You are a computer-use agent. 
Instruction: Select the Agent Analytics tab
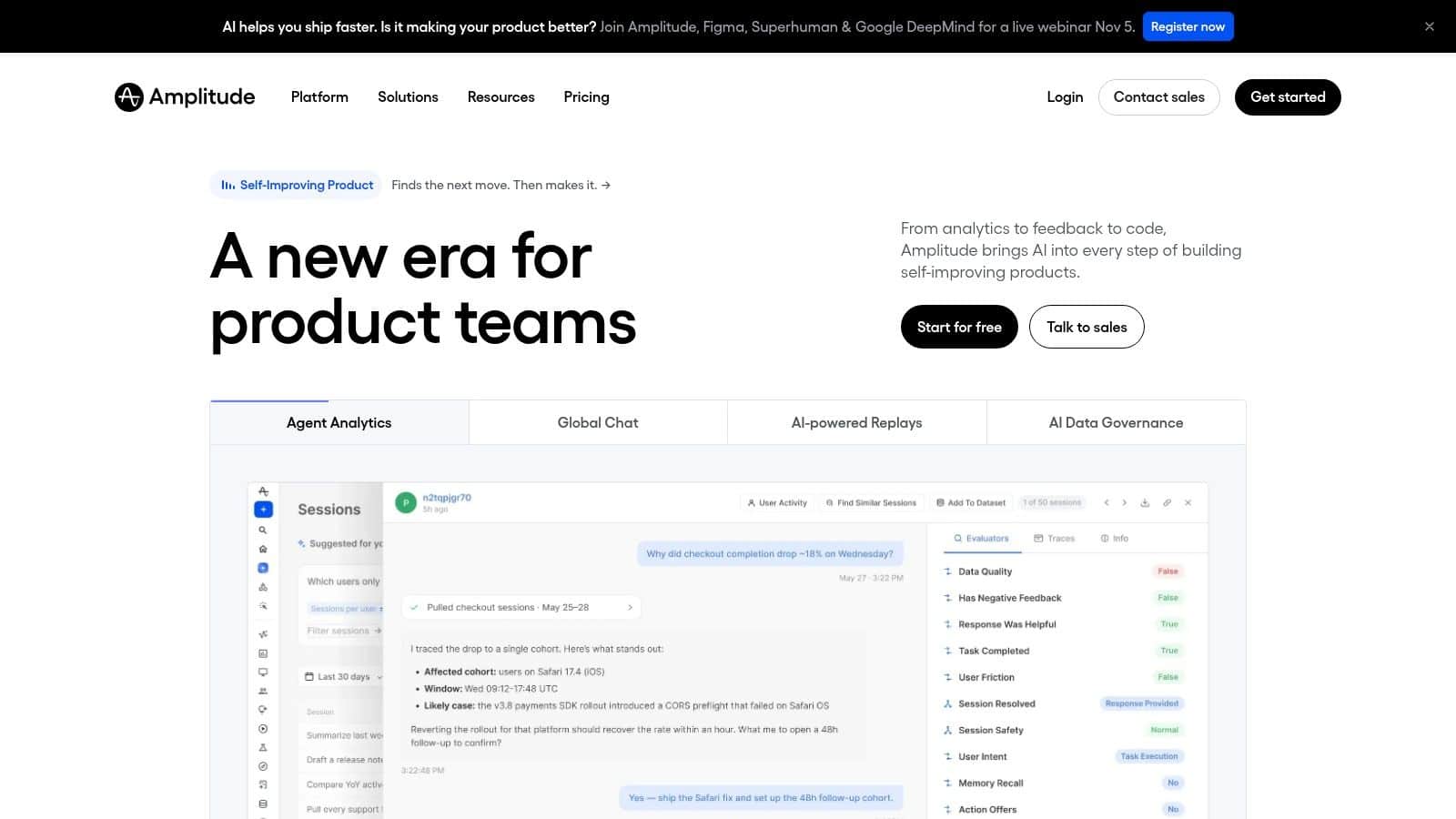tap(339, 422)
